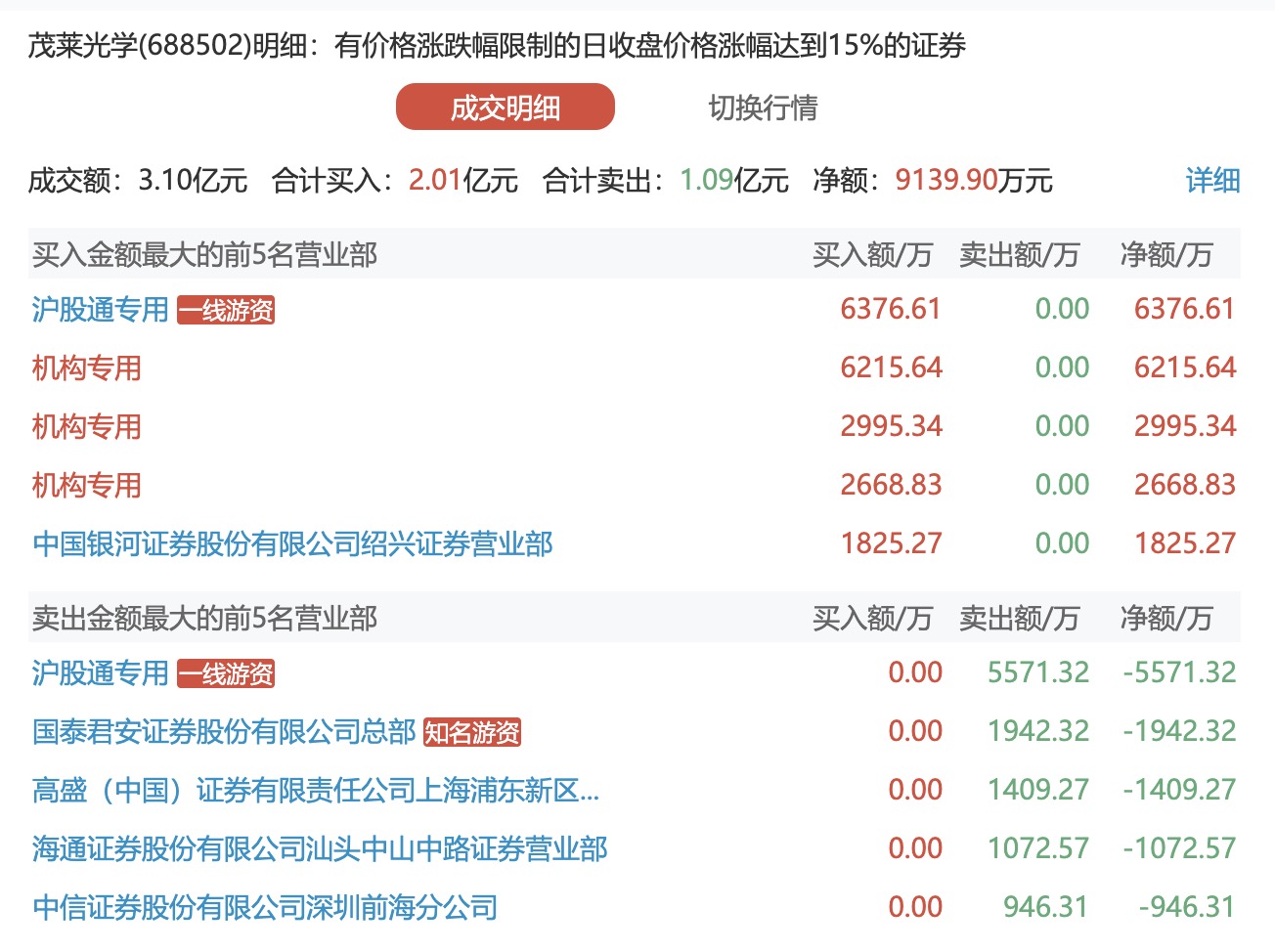Click the 合计买入 2.01亿元 value
Viewport: 1275px width, 952px height.
463,181
